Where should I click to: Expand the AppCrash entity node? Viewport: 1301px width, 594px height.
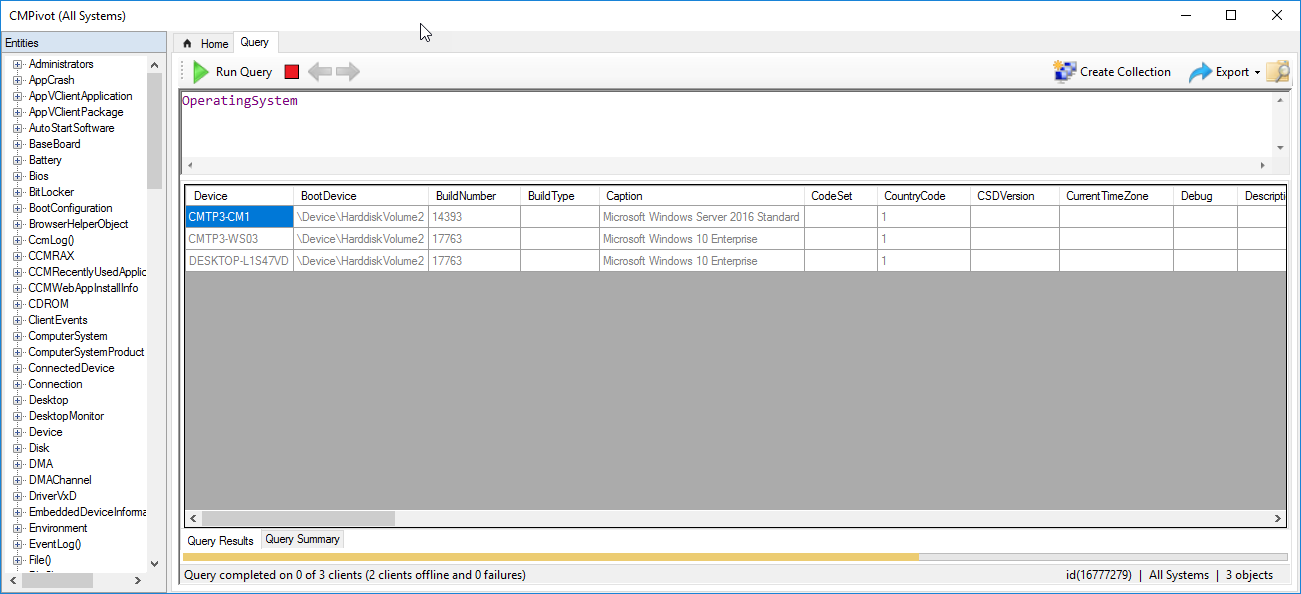(x=18, y=80)
